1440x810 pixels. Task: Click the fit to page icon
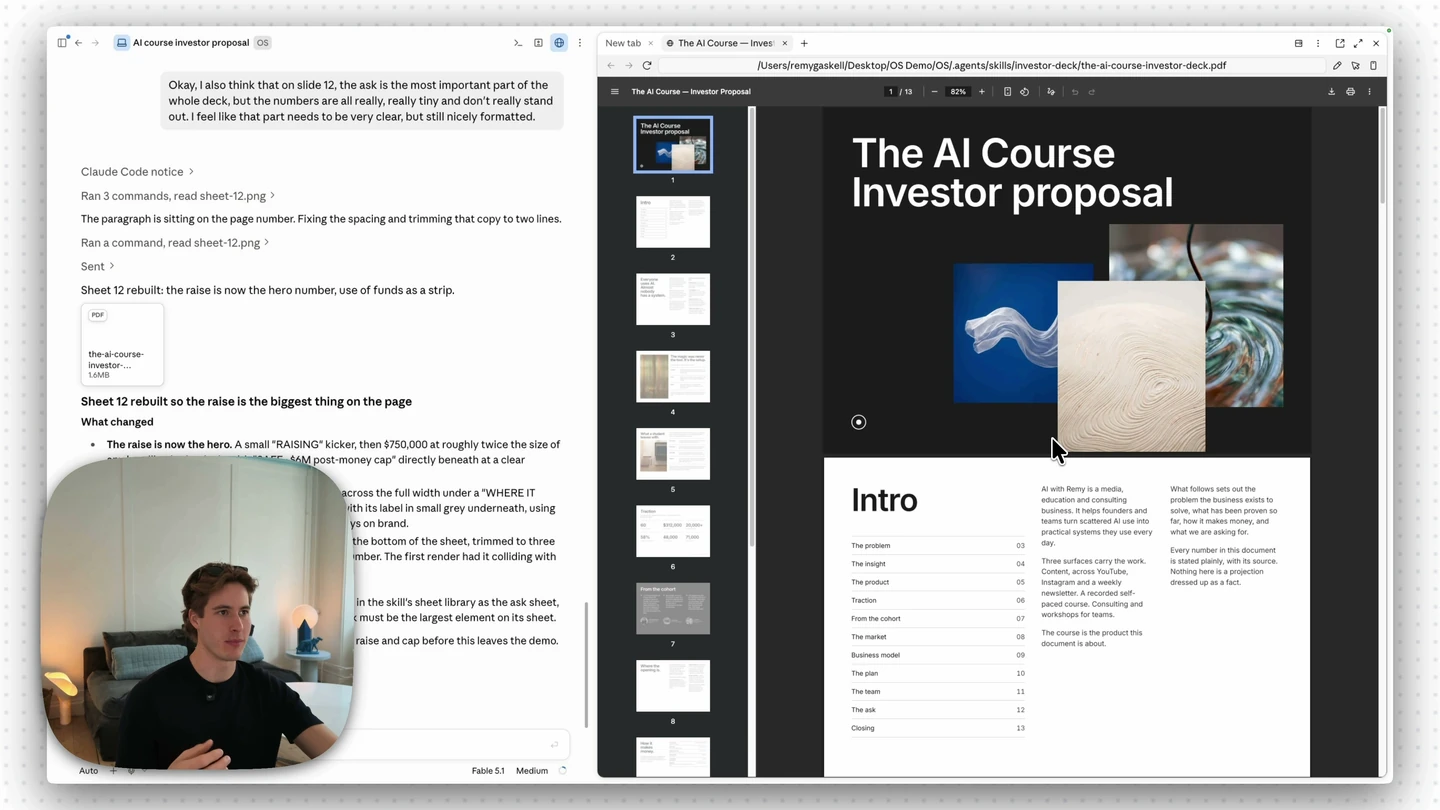click(x=1007, y=92)
